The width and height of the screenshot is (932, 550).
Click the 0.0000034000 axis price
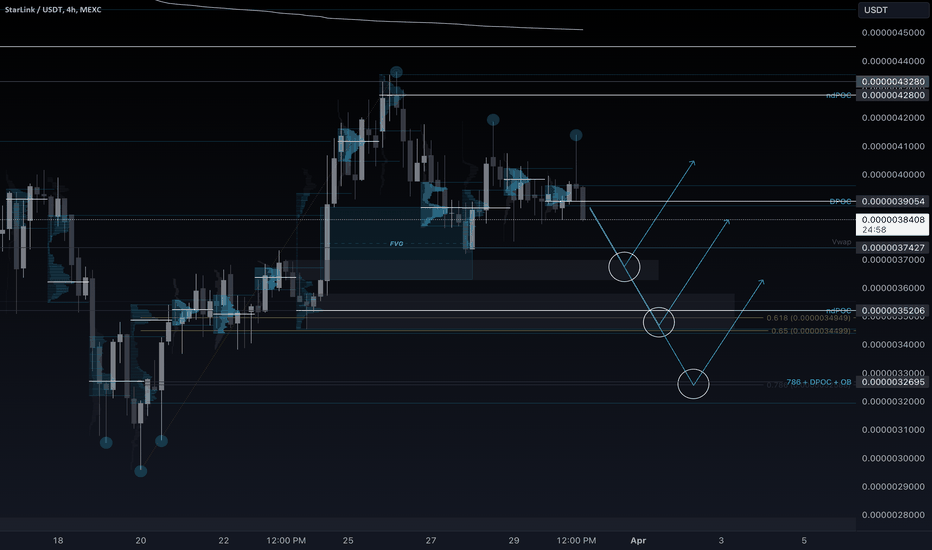[x=893, y=345]
